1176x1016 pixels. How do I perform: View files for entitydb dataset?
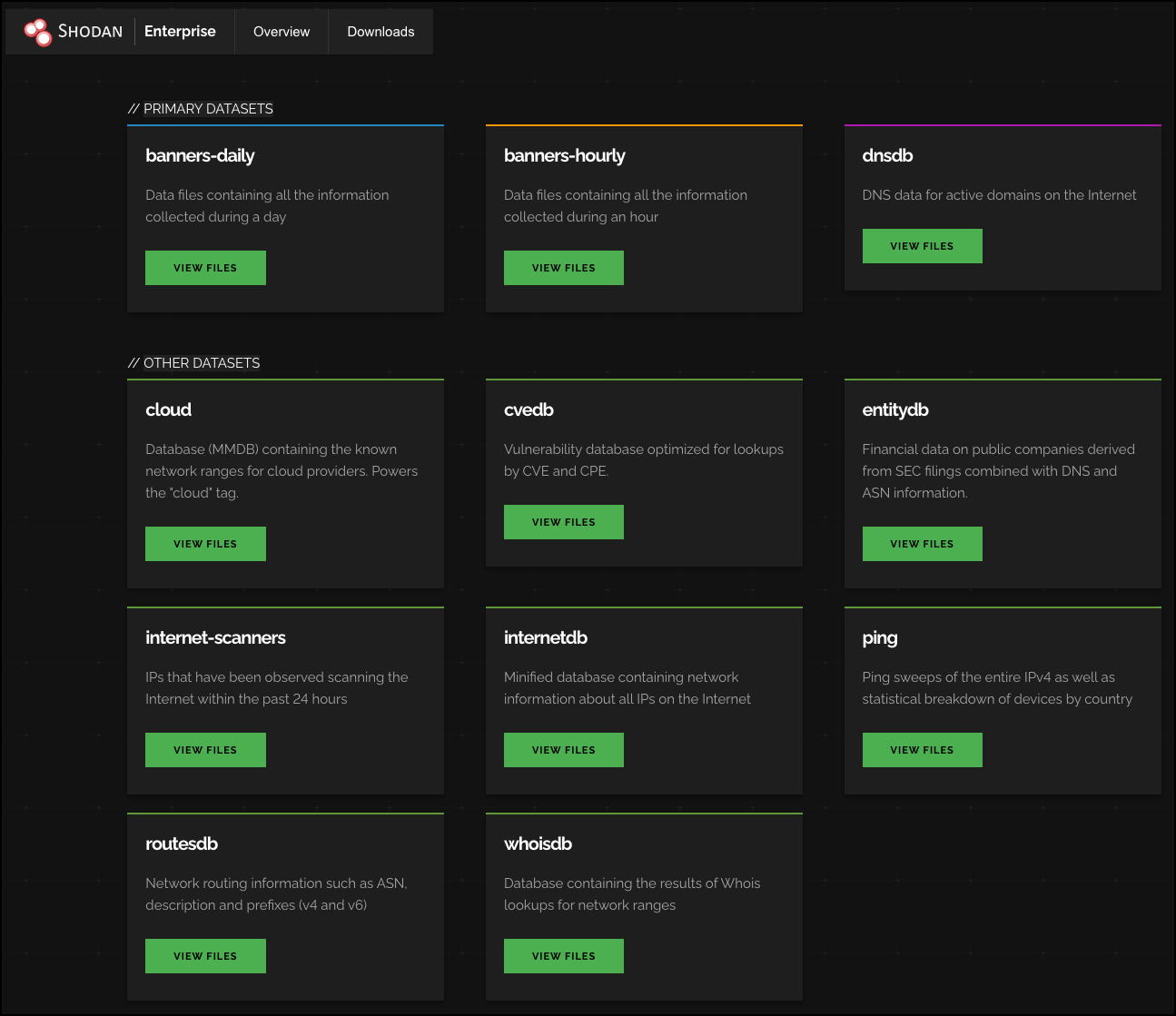point(922,544)
